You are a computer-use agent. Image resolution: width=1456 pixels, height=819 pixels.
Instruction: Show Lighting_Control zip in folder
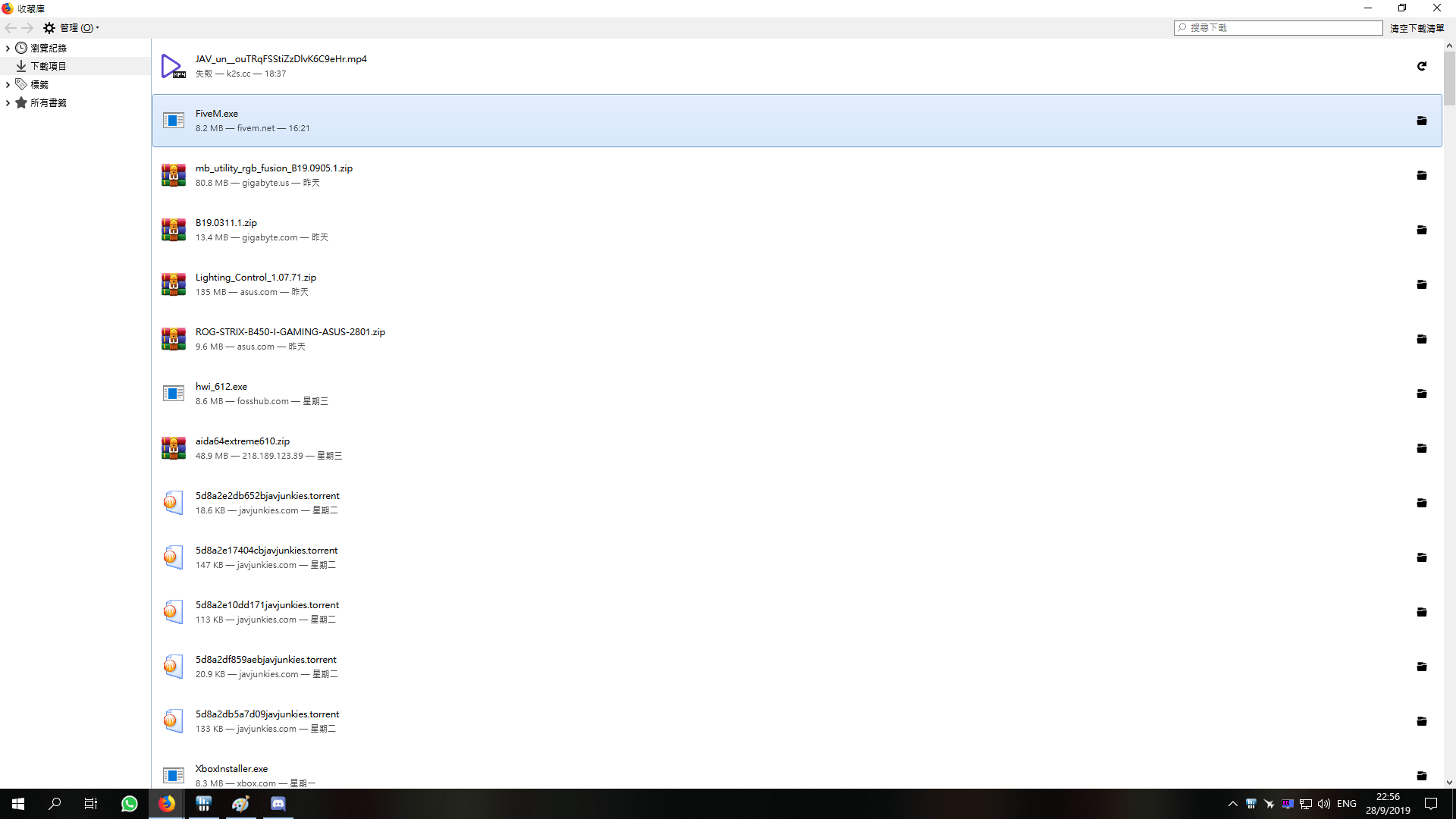point(1422,284)
